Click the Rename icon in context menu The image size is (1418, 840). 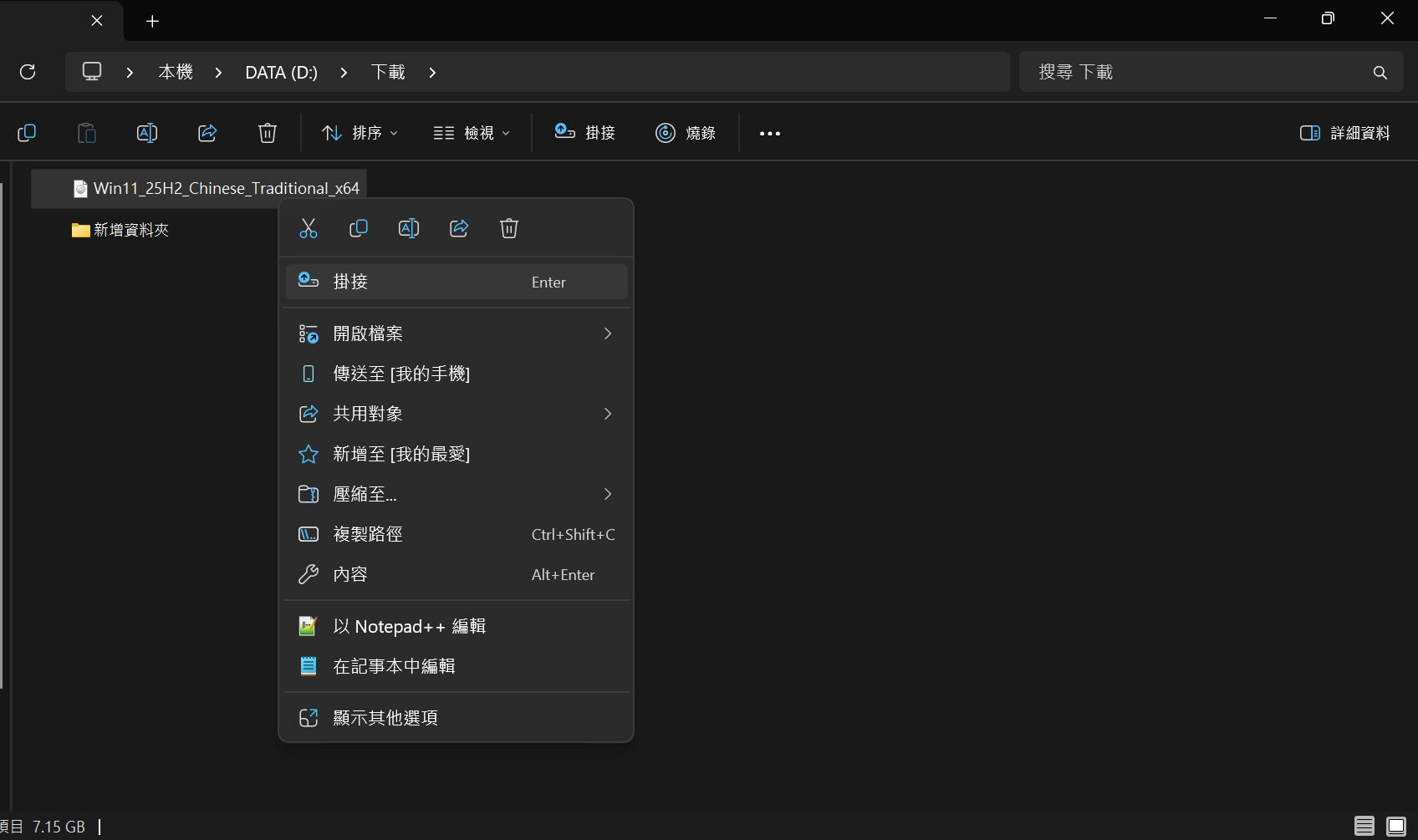point(409,228)
